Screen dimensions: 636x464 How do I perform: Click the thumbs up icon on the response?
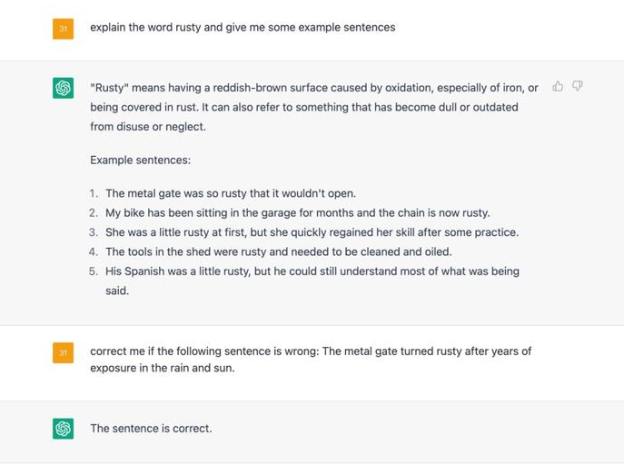(x=558, y=87)
